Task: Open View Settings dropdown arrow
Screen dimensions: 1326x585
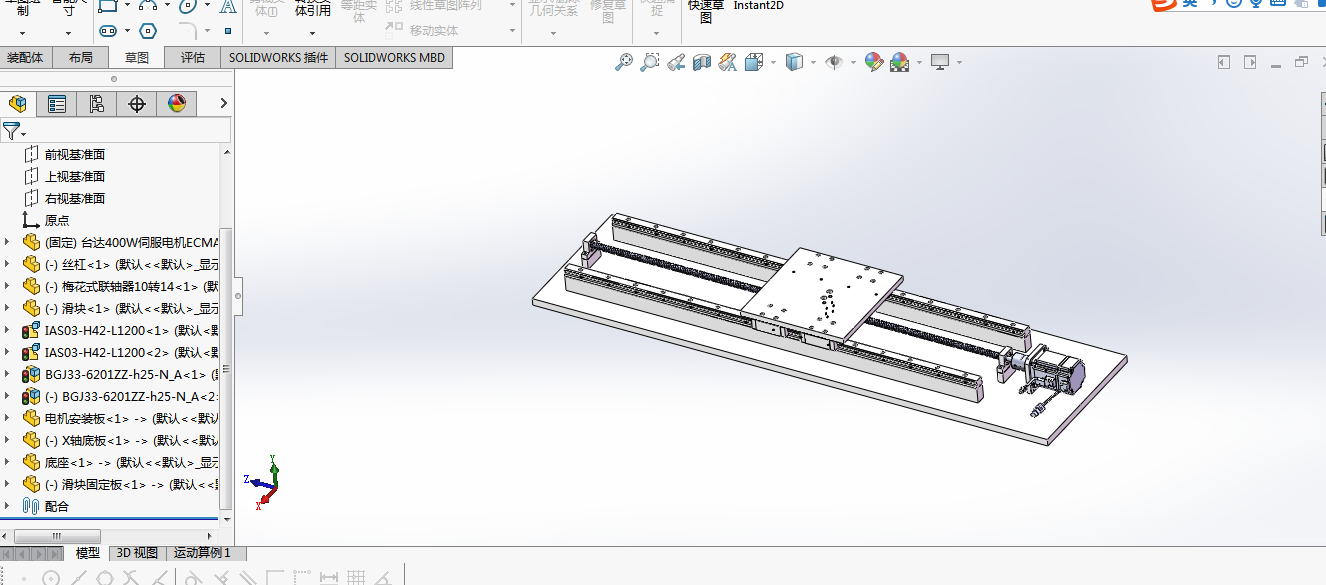Action: [x=959, y=62]
